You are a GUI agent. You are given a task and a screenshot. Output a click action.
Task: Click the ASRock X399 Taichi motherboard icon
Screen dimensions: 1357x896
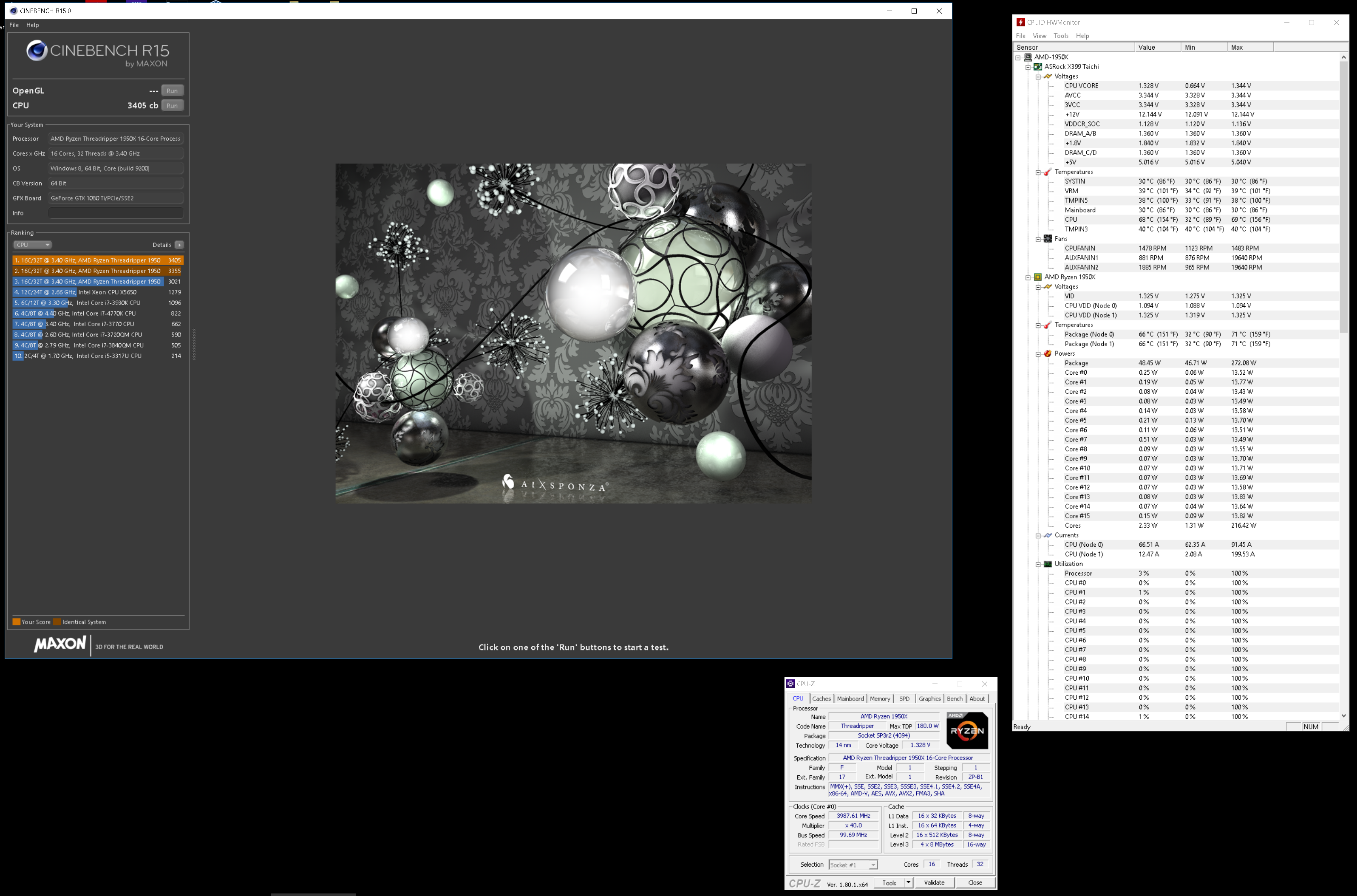(1037, 67)
